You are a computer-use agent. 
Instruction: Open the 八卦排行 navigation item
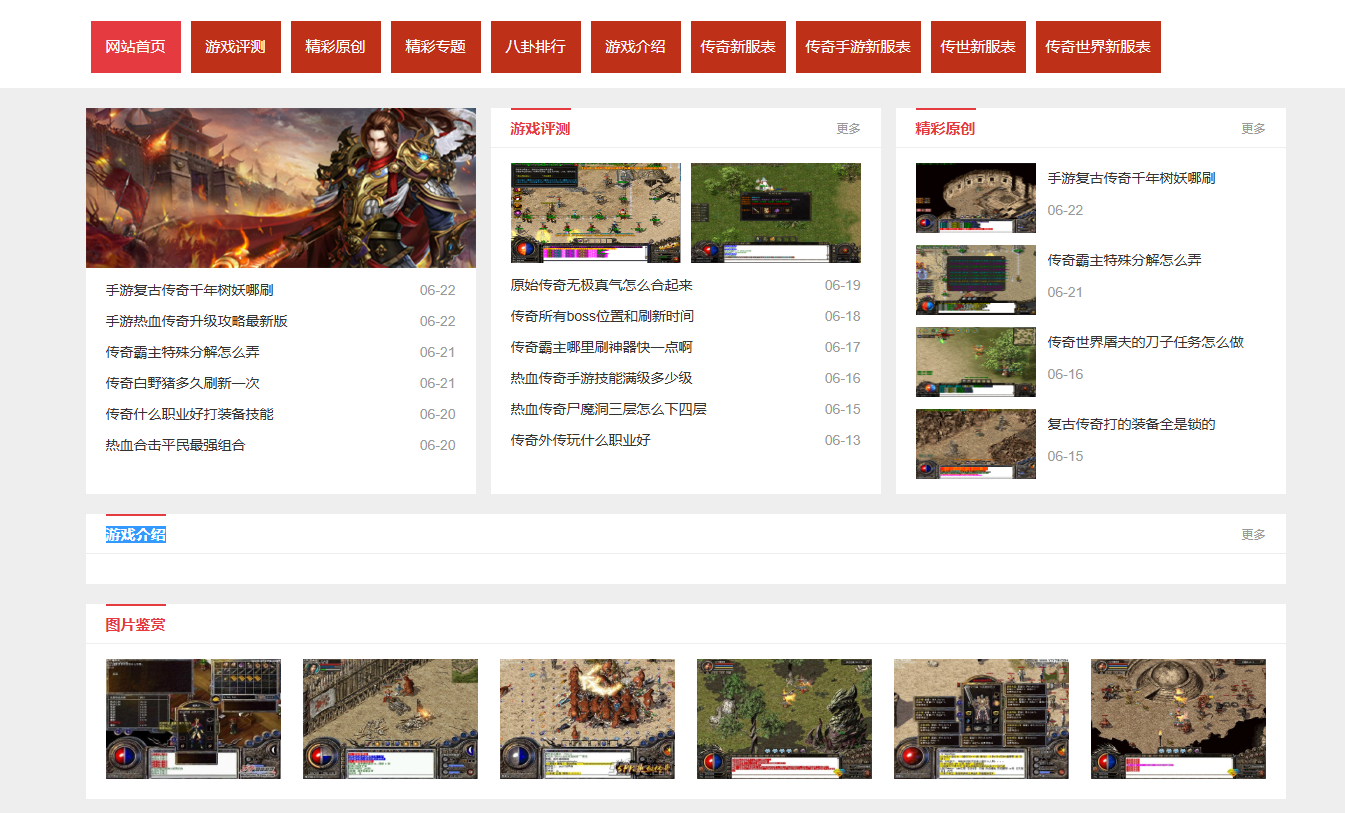point(536,47)
